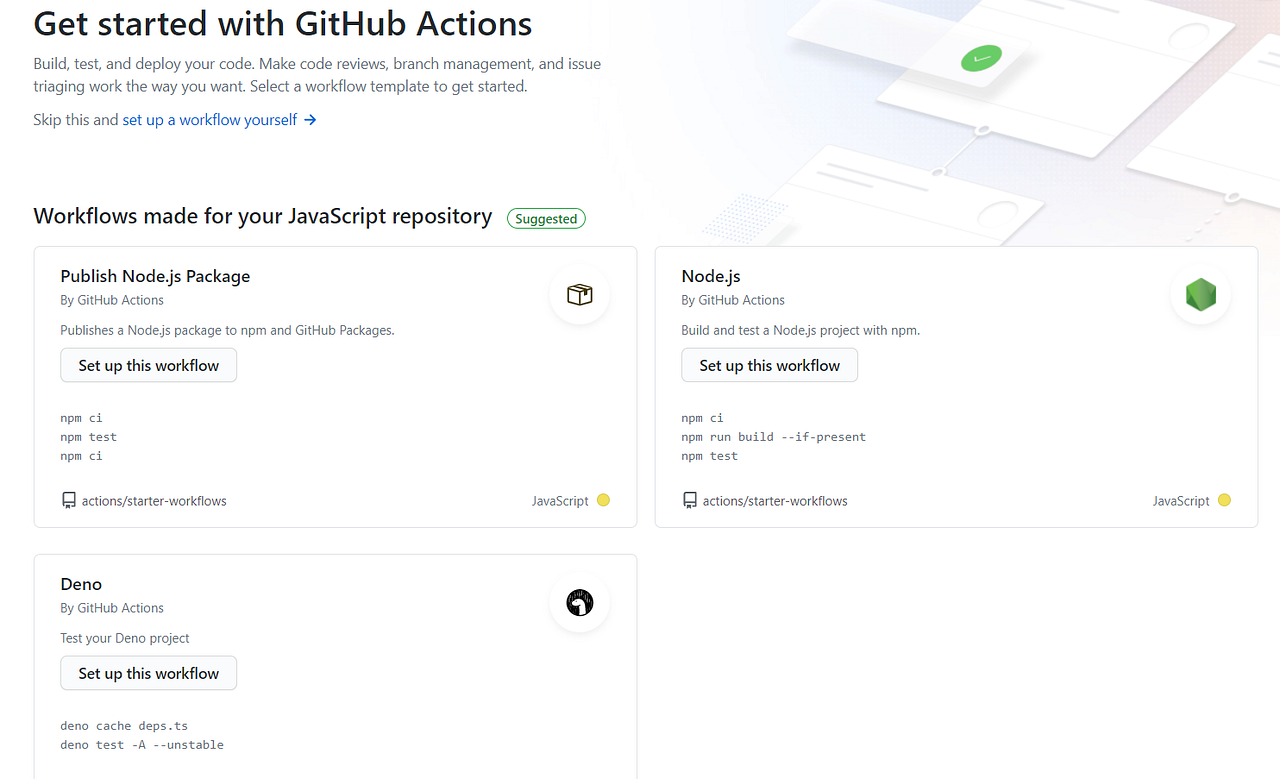The image size is (1280, 779).
Task: Click the Suggested badge next to the heading
Action: [x=546, y=217]
